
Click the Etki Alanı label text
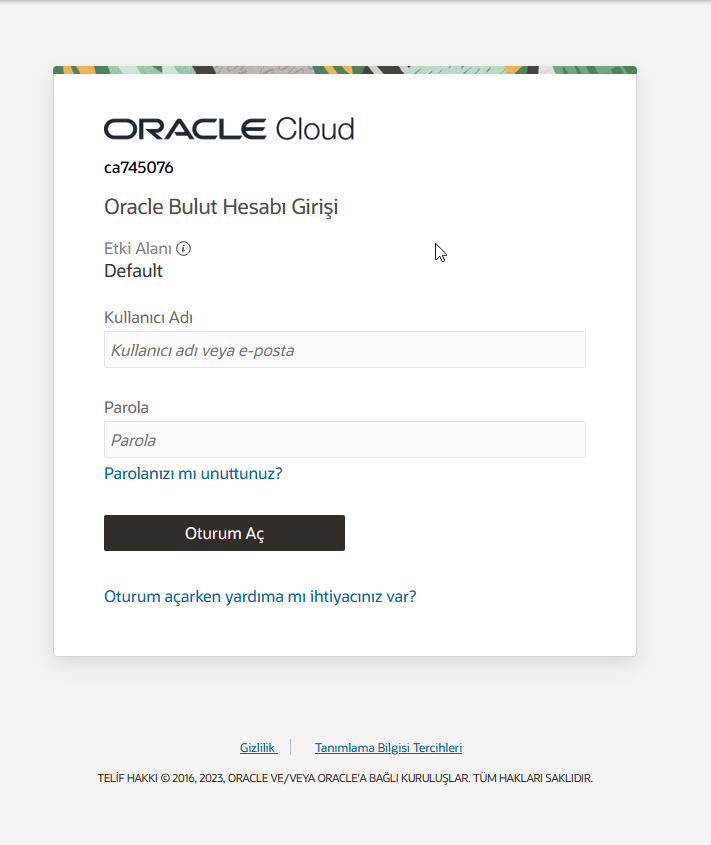[x=138, y=249]
